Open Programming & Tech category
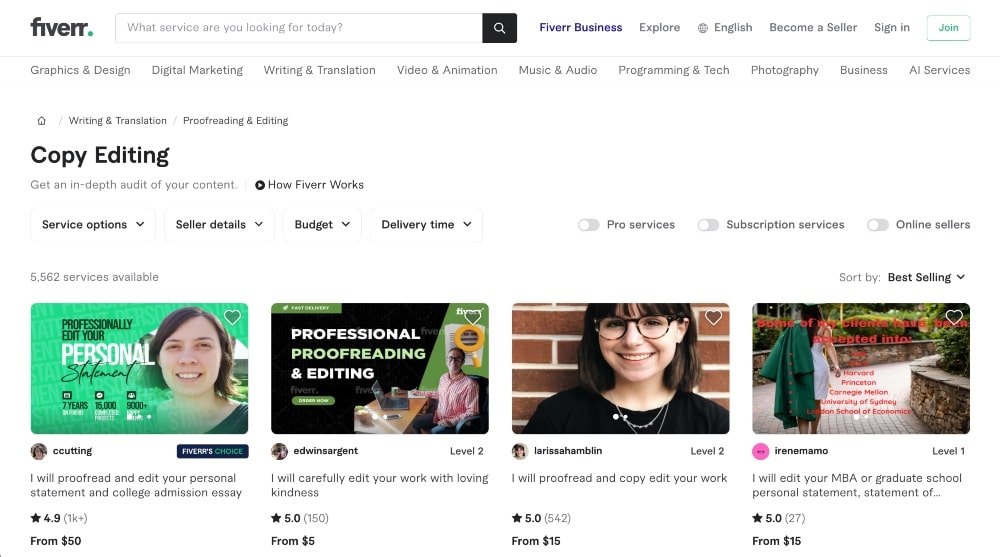This screenshot has height=557, width=1000. point(673,70)
